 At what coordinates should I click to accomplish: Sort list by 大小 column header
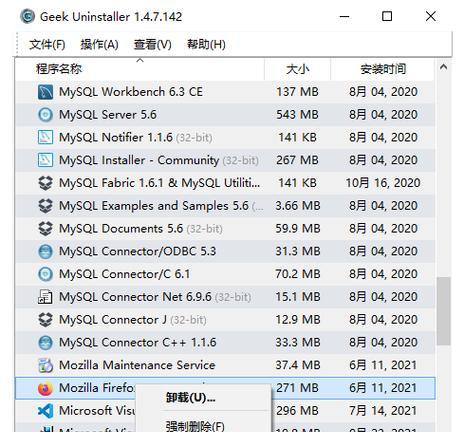tap(297, 69)
